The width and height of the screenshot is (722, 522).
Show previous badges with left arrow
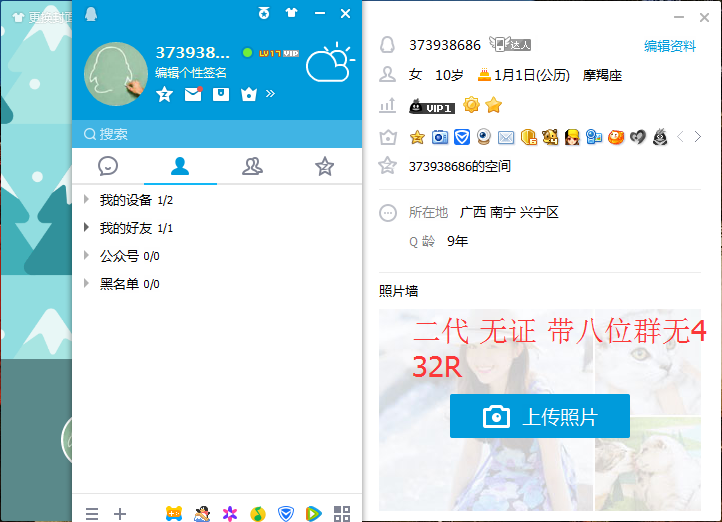680,137
